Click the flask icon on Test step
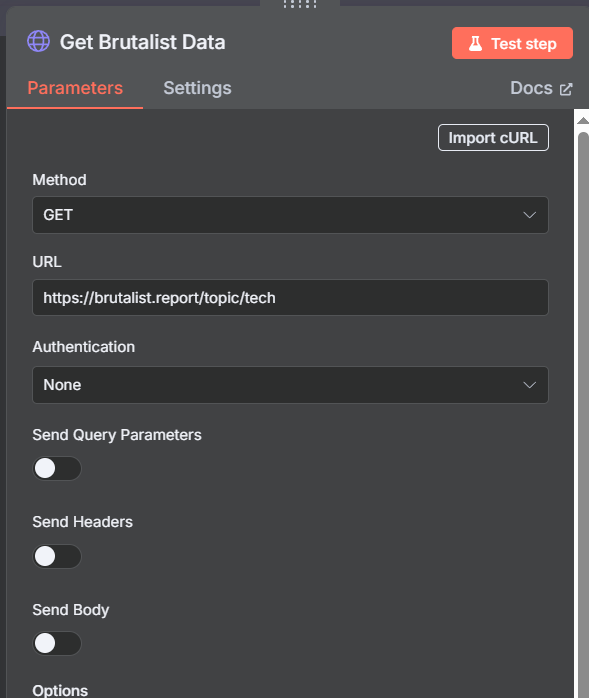589x698 pixels. click(475, 44)
